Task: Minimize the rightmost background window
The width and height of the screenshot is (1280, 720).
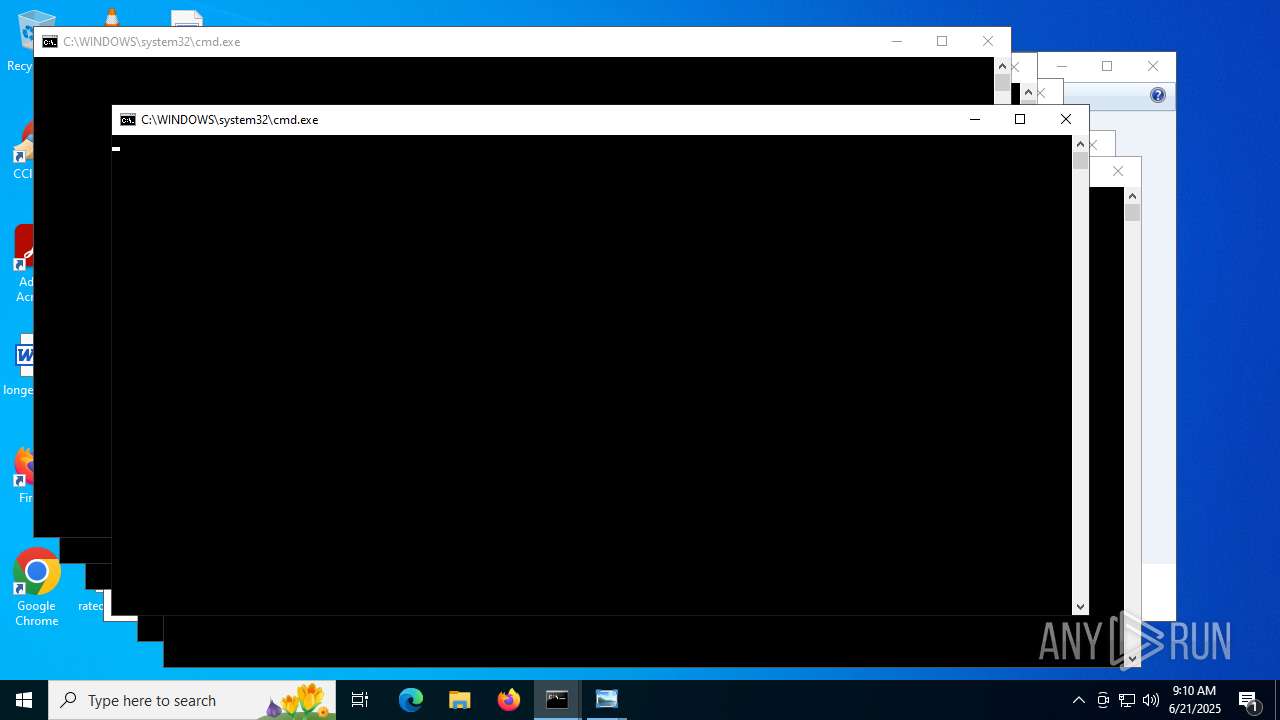Action: [x=1062, y=67]
